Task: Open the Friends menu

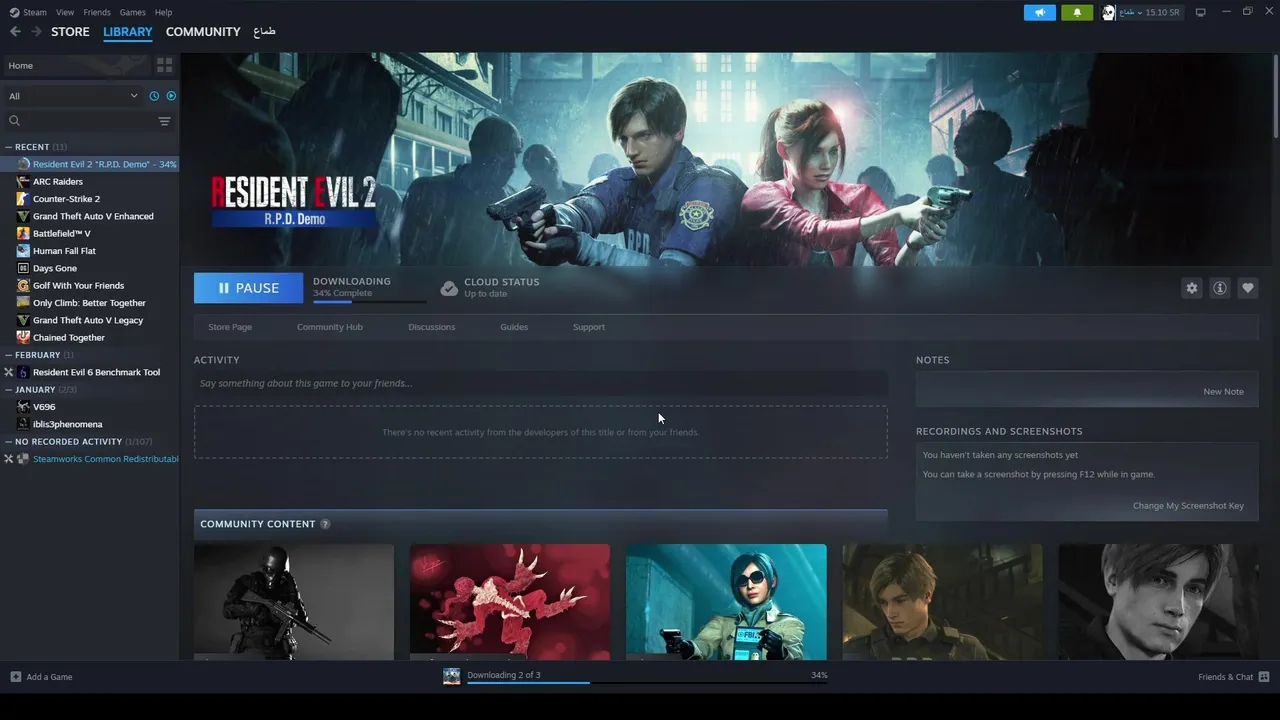Action: click(97, 12)
